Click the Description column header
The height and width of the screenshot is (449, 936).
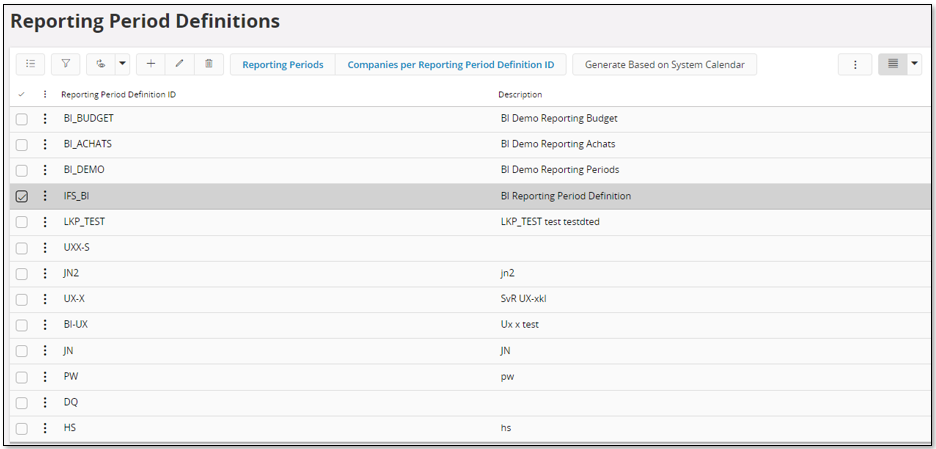click(x=520, y=94)
